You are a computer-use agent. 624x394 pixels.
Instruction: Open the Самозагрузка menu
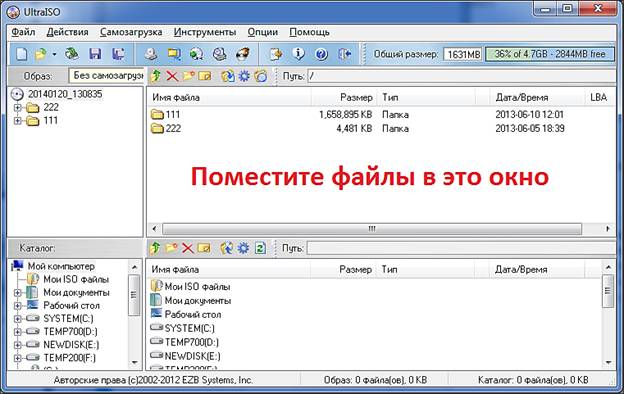131,32
